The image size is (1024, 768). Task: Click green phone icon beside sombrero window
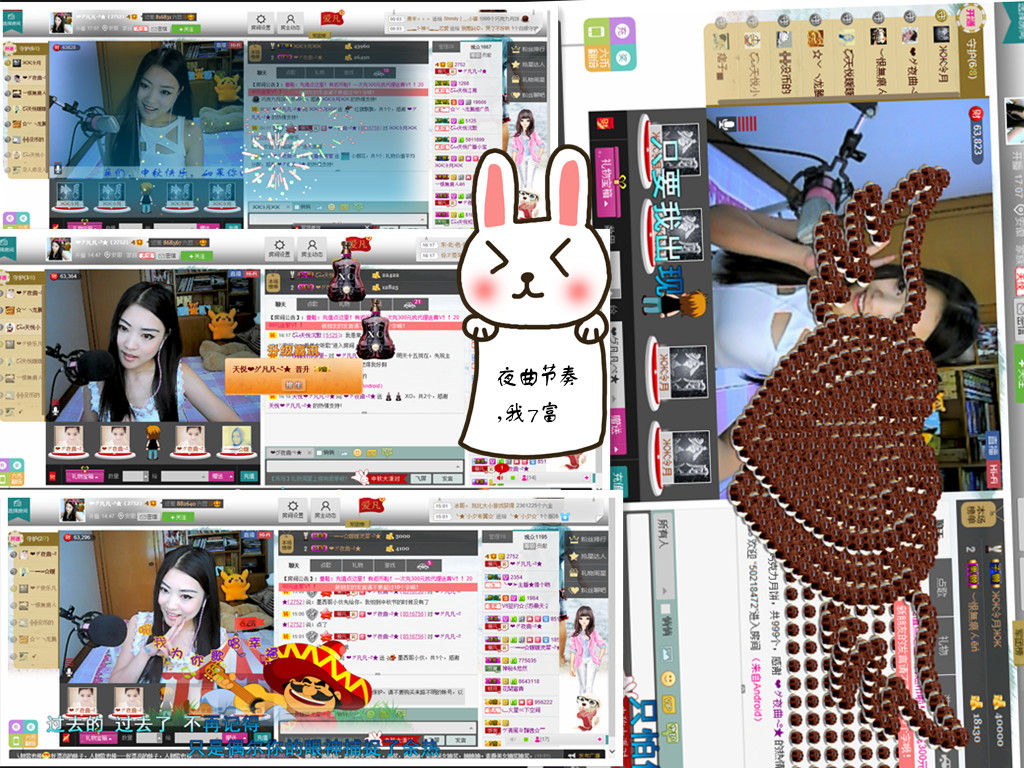coord(16,741)
